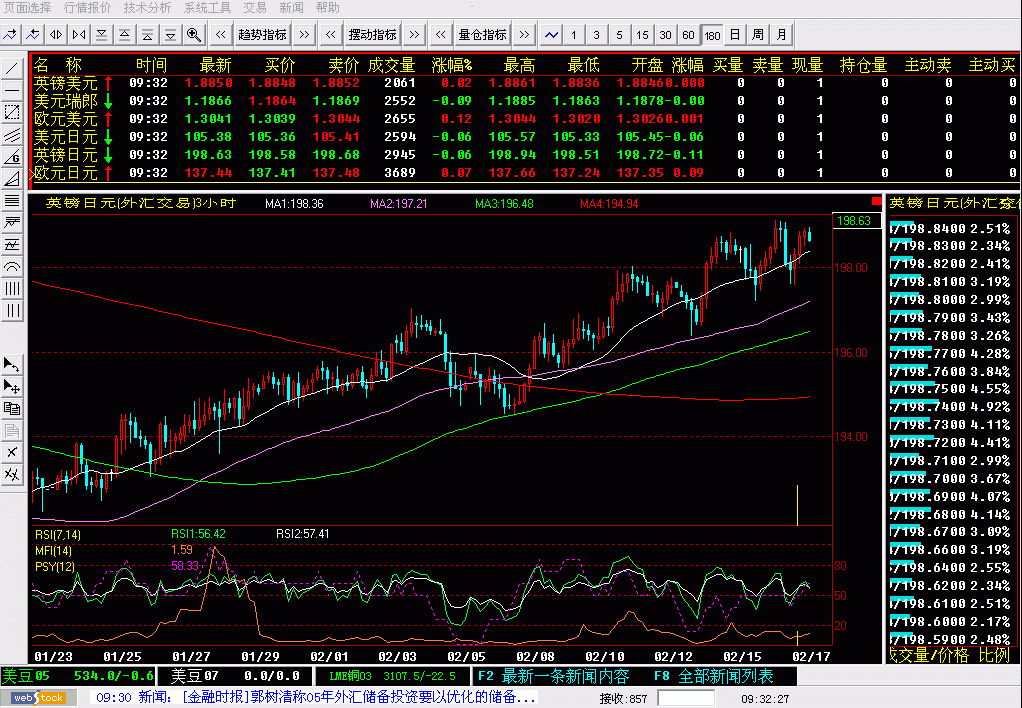Switch to weekly (周) chart period
Viewport: 1022px width, 708px height.
[758, 35]
